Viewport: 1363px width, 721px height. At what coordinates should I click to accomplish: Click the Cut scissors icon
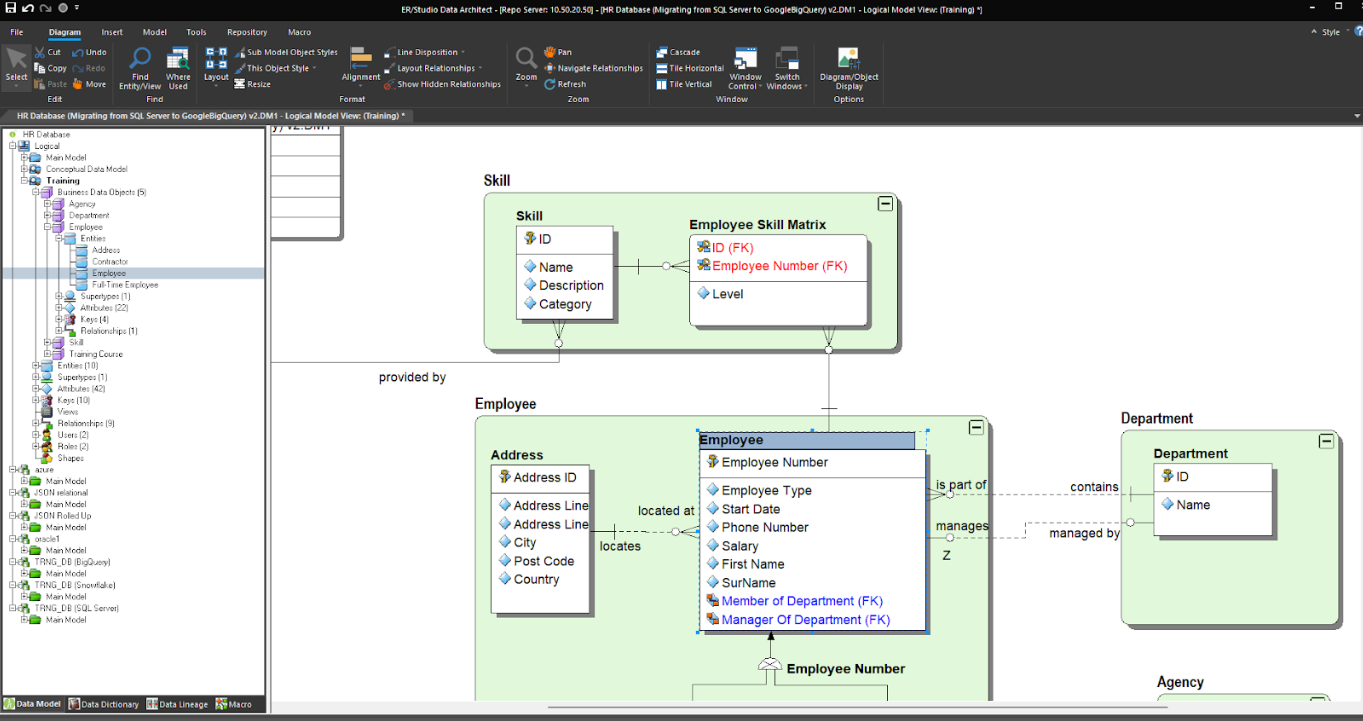pyautogui.click(x=39, y=52)
